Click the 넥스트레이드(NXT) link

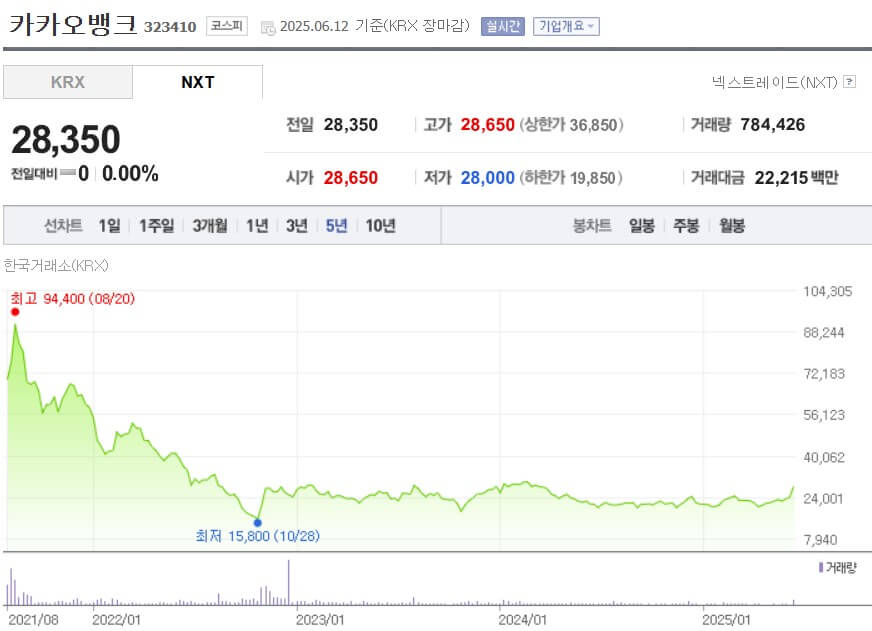775,82
